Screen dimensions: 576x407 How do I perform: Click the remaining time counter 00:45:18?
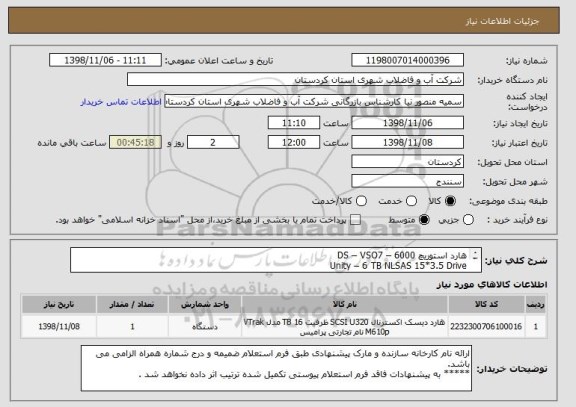[135, 142]
